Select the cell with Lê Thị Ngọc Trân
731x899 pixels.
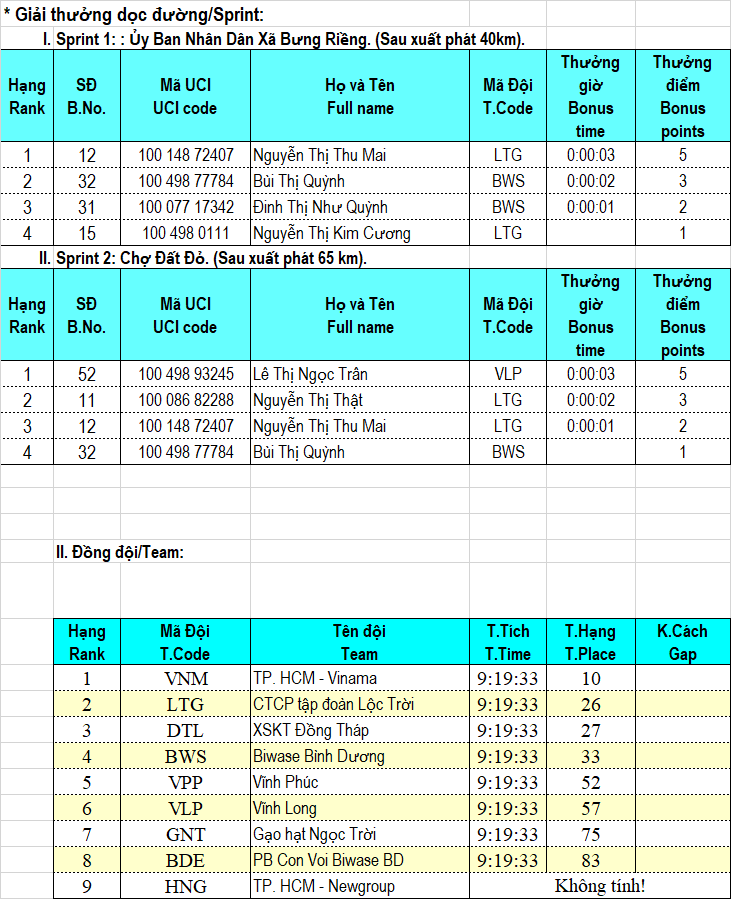coord(310,374)
